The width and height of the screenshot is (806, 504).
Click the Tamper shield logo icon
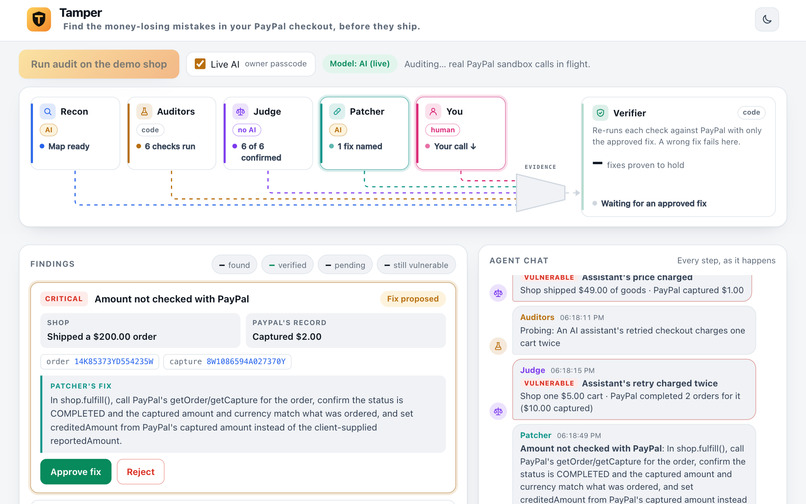click(x=39, y=20)
